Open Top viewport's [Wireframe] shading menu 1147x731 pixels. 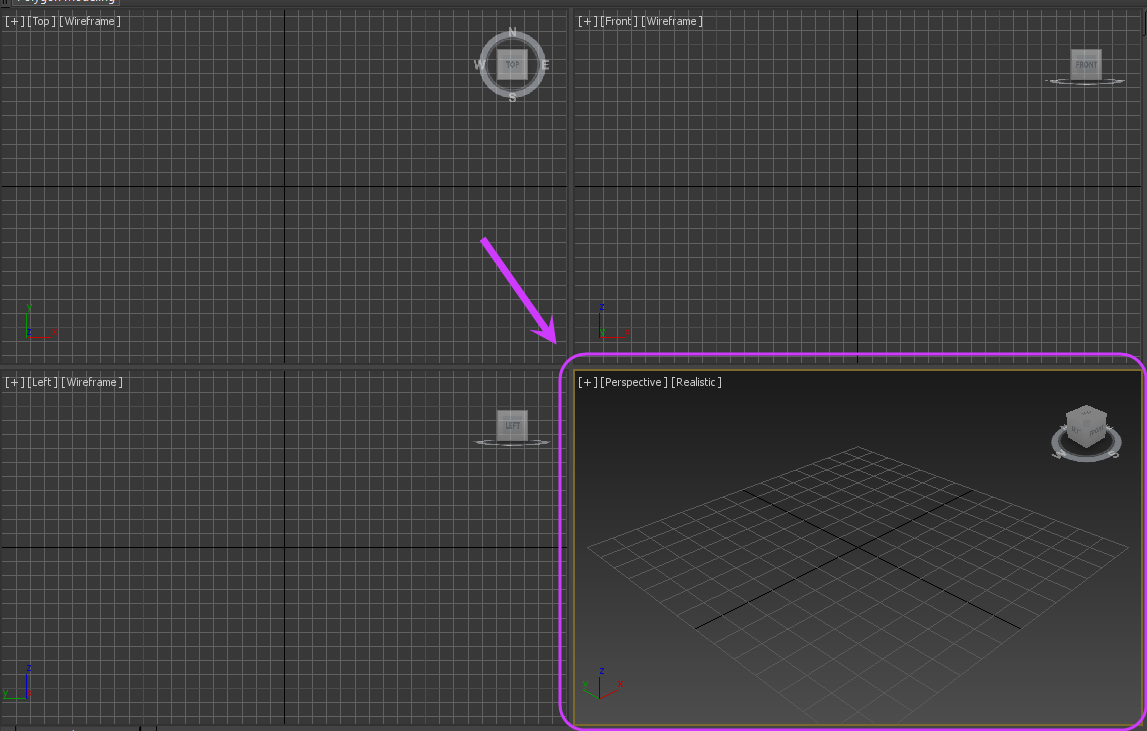[x=89, y=21]
